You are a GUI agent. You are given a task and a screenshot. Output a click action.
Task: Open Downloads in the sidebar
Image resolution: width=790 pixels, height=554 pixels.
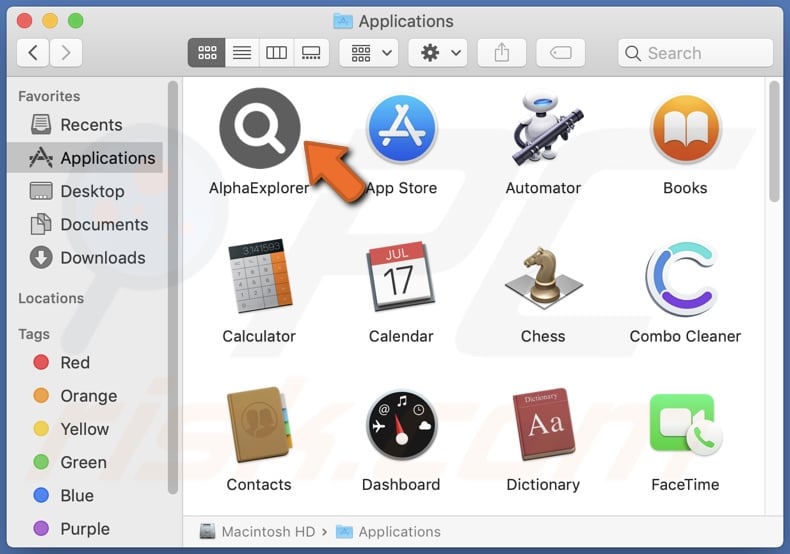coord(85,257)
